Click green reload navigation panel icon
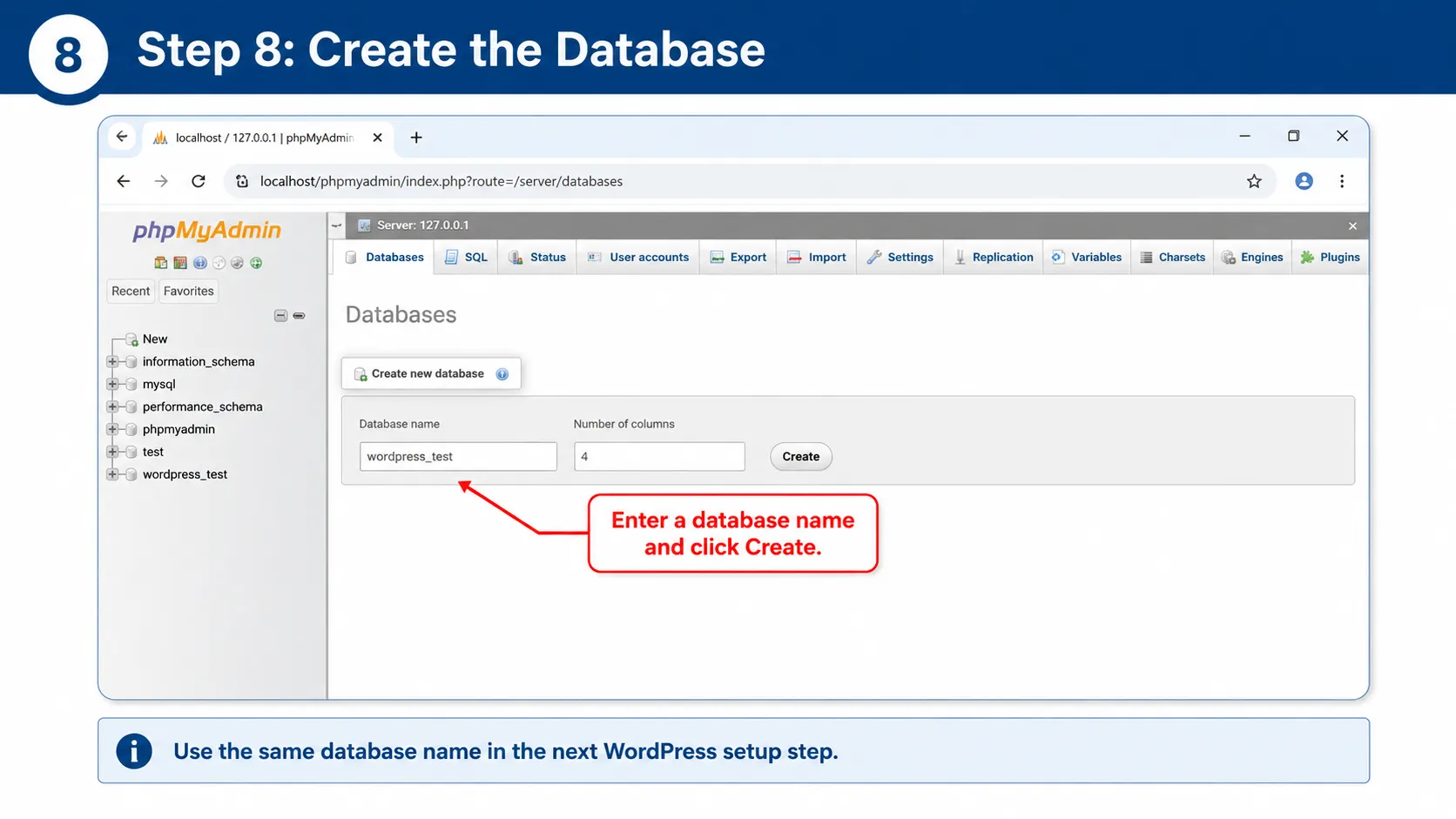Viewport: 1456px width, 819px height. pyautogui.click(x=256, y=263)
